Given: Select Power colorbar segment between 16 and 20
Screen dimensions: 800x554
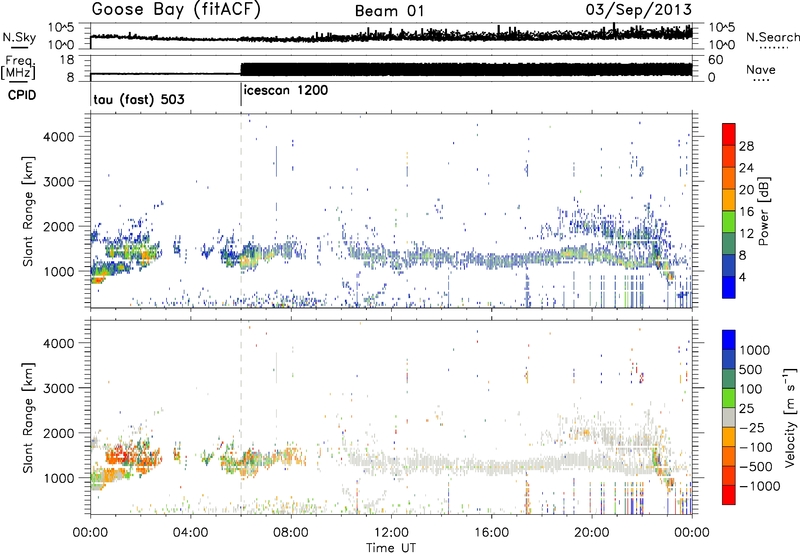Looking at the screenshot, I should 729,200.
